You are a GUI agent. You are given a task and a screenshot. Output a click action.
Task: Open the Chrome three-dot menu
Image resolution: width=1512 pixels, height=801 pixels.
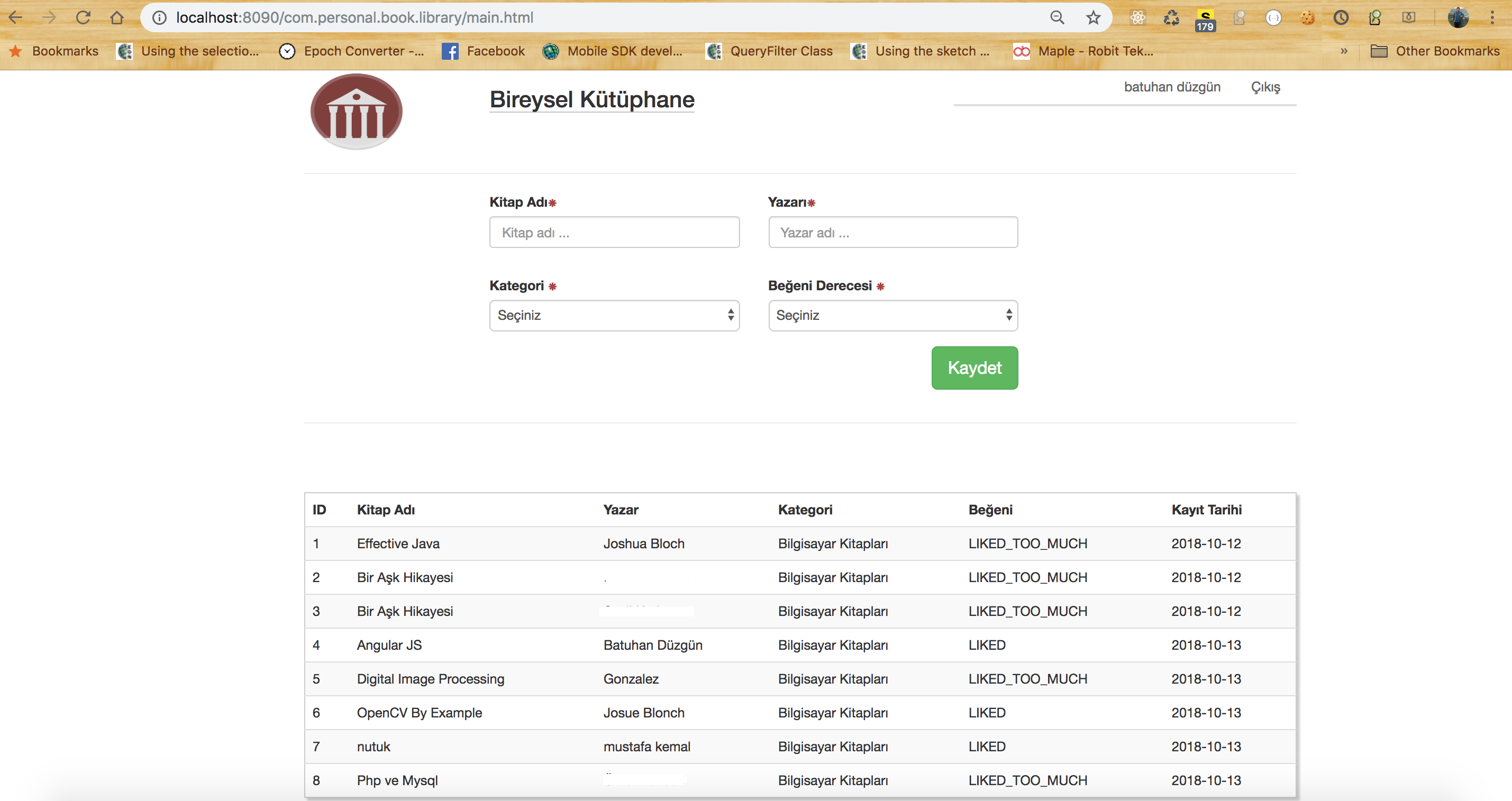[1492, 17]
